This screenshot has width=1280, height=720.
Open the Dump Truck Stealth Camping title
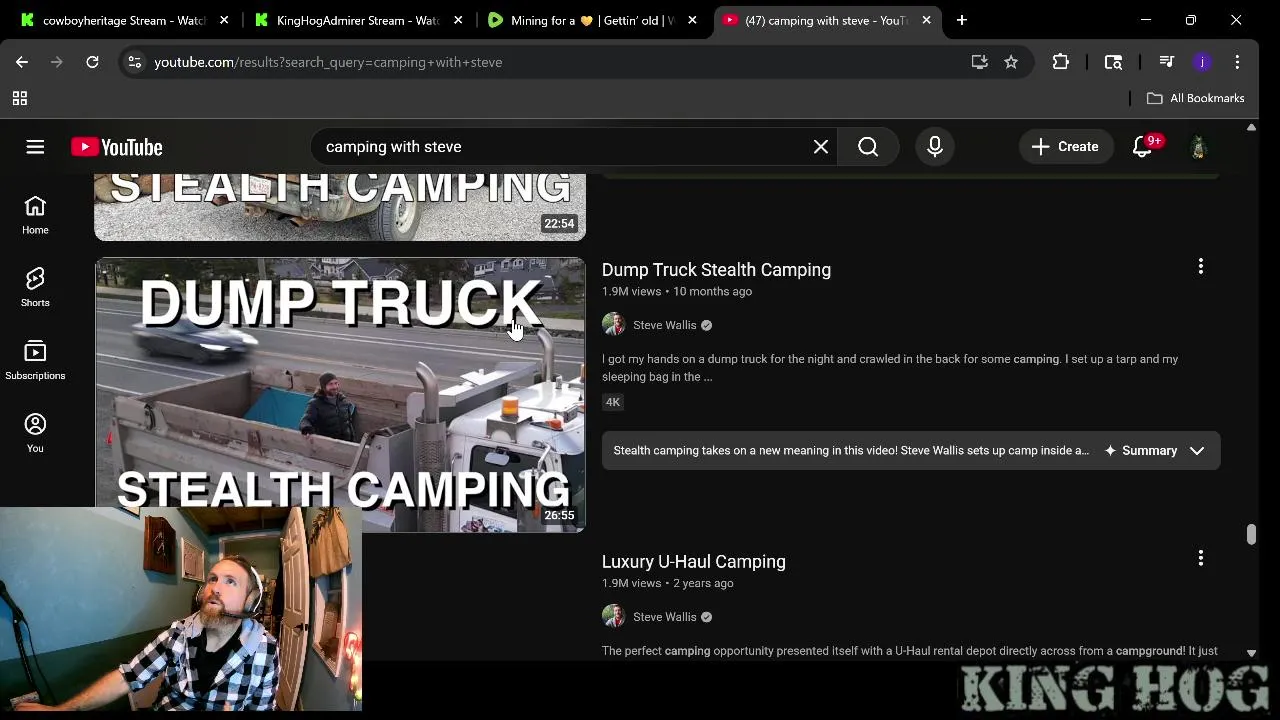point(716,270)
